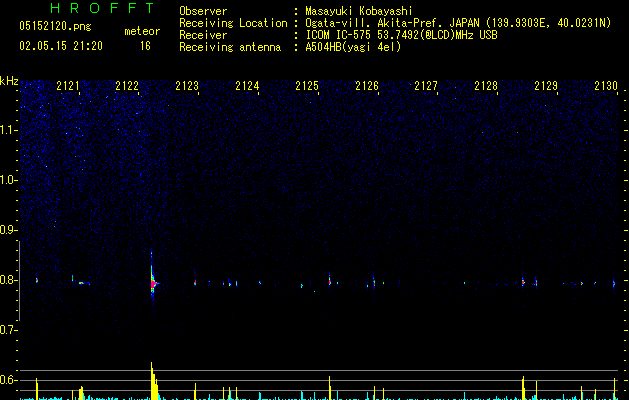
Task: Click the 2125 time marker
Action: coord(307,86)
